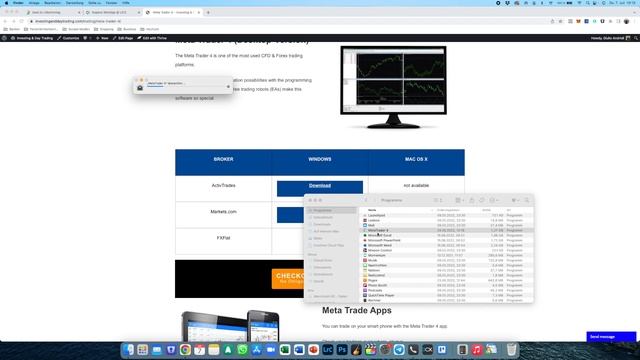Select Downloads in the Finder sidebar
The width and height of the screenshot is (640, 360).
[331, 224]
